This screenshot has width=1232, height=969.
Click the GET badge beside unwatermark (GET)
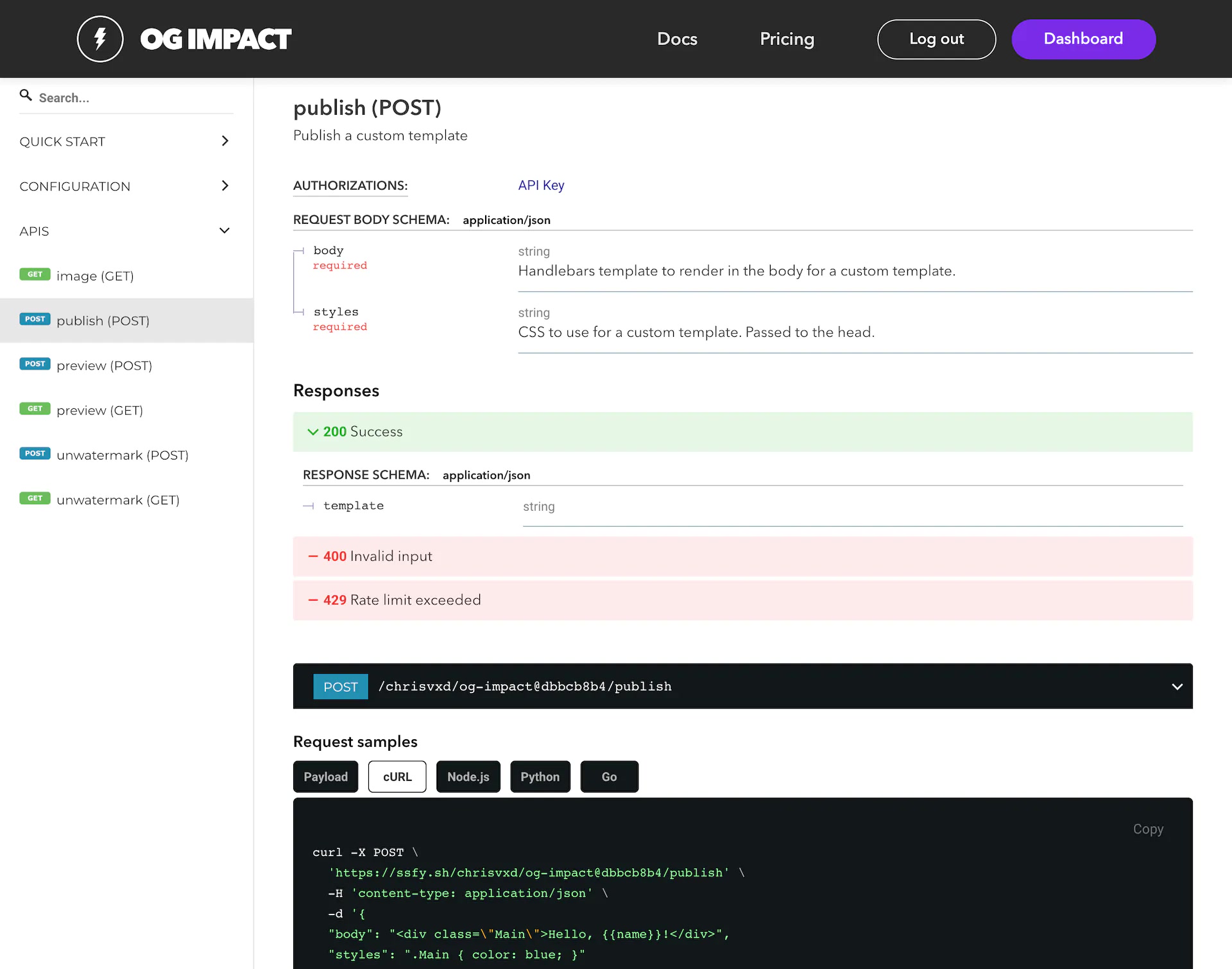click(35, 499)
